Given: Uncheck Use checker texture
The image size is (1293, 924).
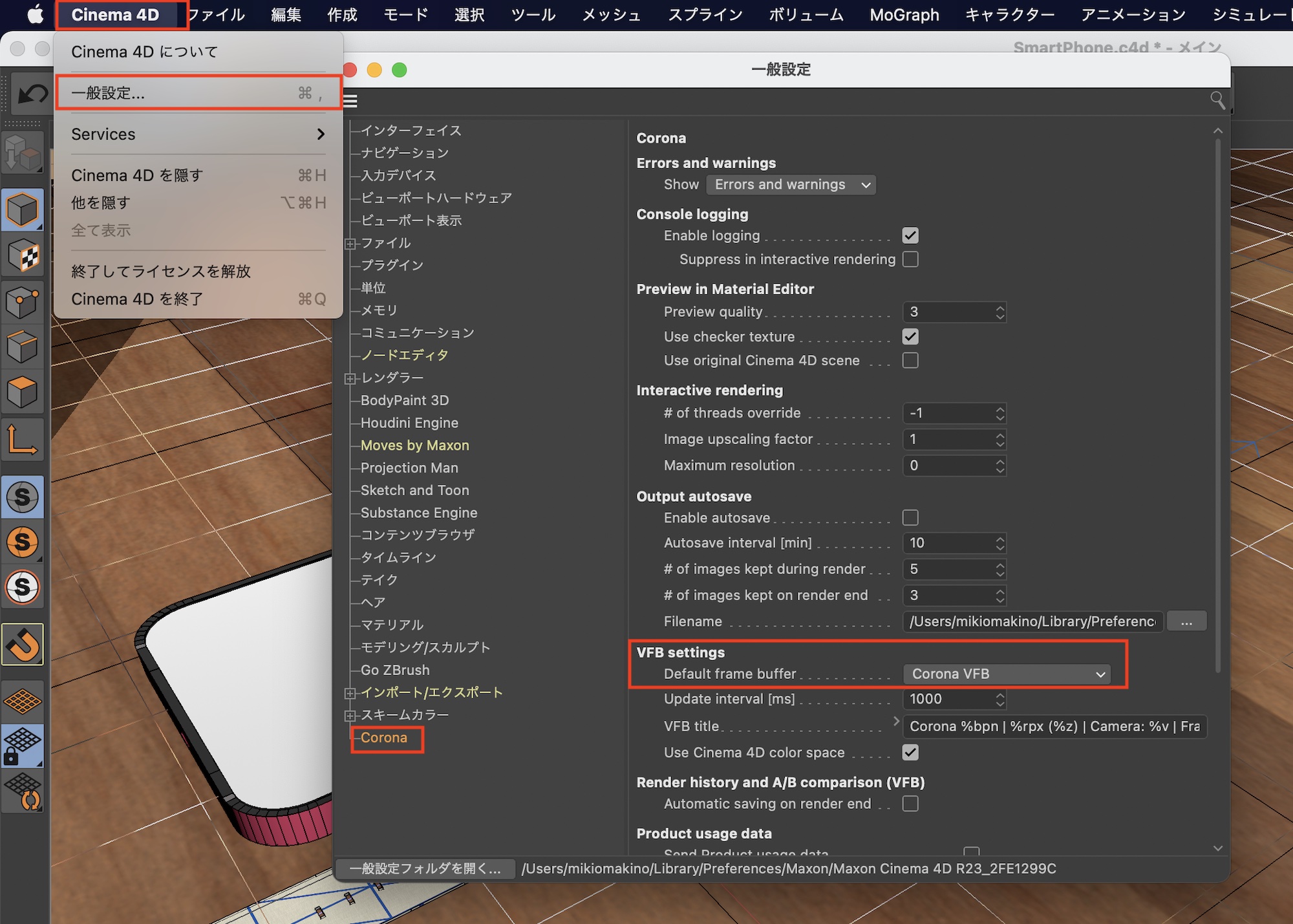Looking at the screenshot, I should click(910, 337).
